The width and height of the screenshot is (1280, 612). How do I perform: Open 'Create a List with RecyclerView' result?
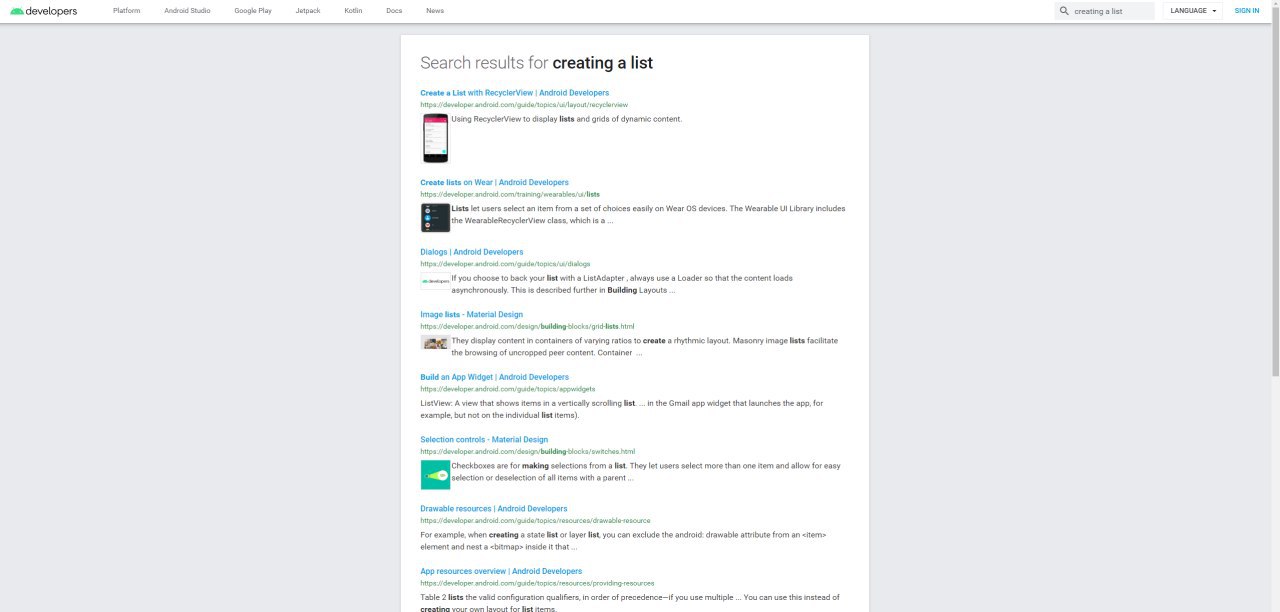coord(514,93)
